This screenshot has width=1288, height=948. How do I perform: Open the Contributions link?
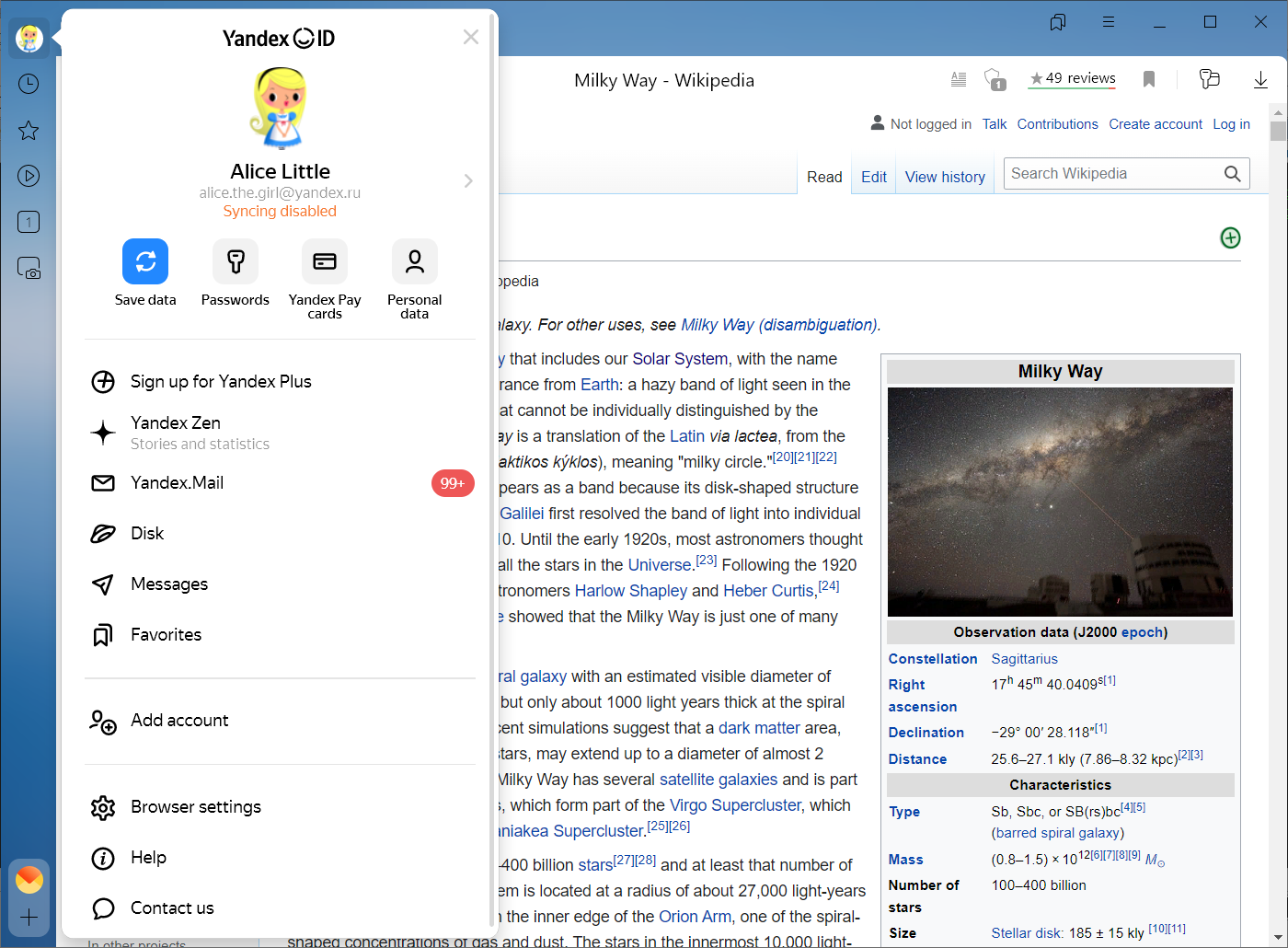click(x=1058, y=124)
